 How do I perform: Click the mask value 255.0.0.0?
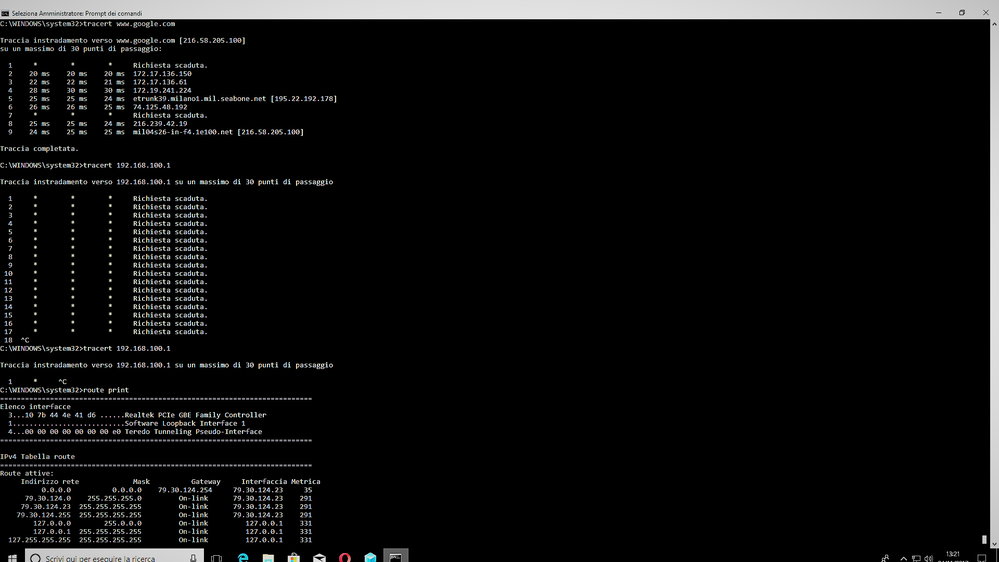[123, 523]
